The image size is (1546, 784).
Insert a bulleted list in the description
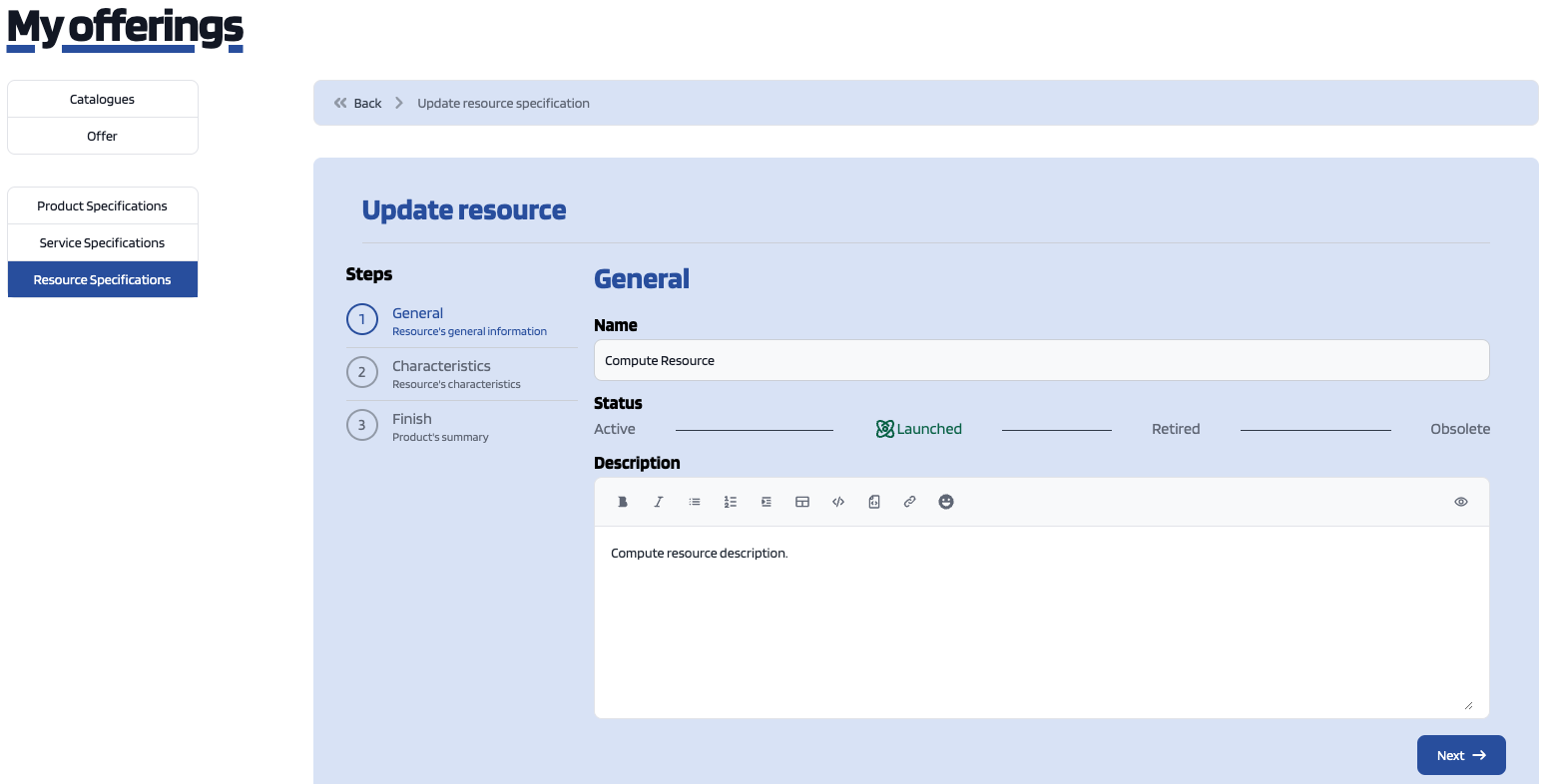click(695, 502)
